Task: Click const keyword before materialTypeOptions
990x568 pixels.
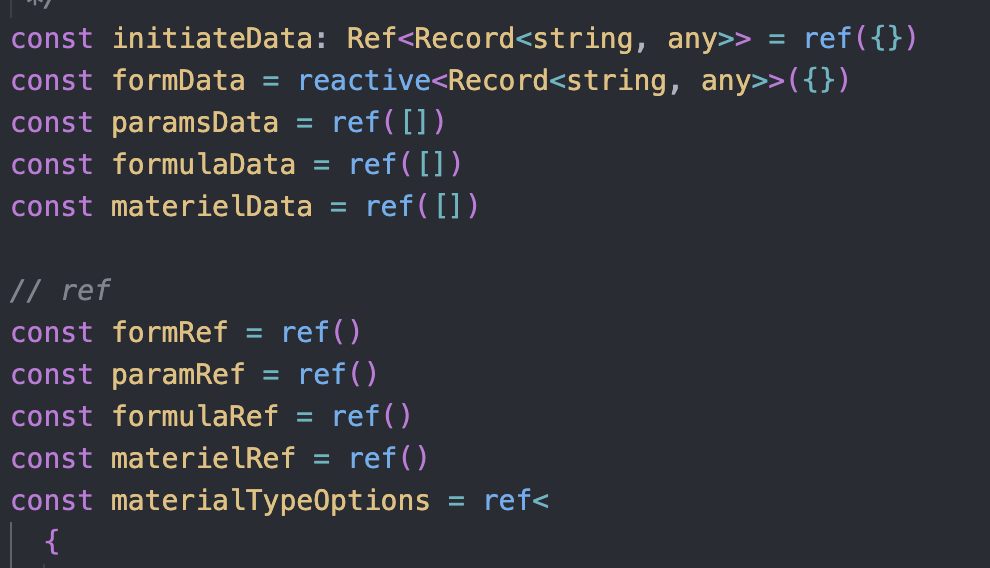Action: coord(52,500)
